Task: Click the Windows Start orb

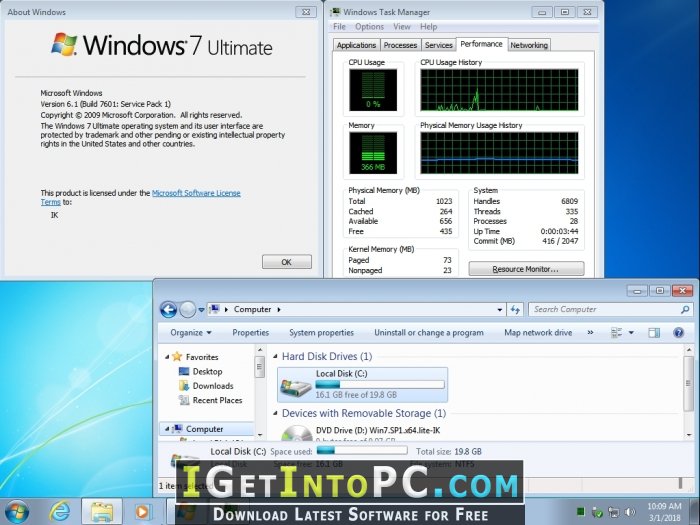Action: click(17, 512)
